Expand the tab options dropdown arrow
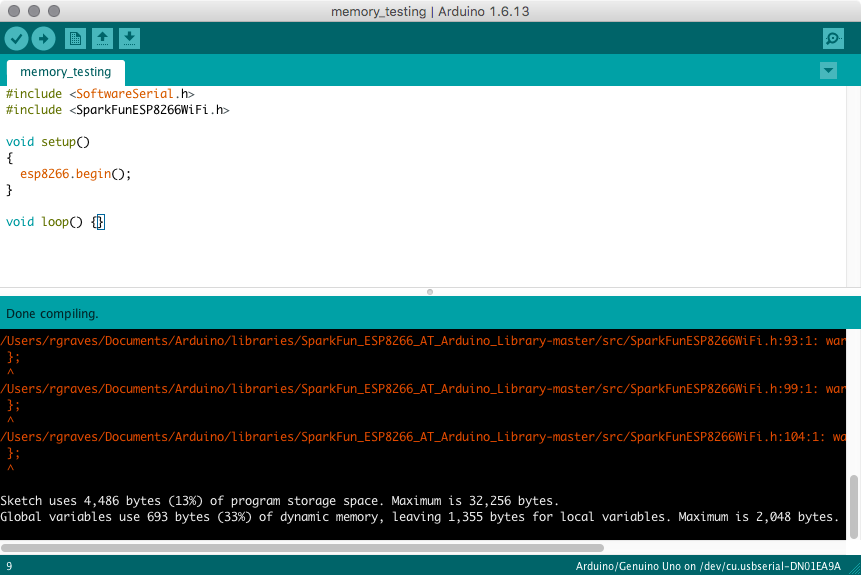Image resolution: width=861 pixels, height=575 pixels. point(828,71)
